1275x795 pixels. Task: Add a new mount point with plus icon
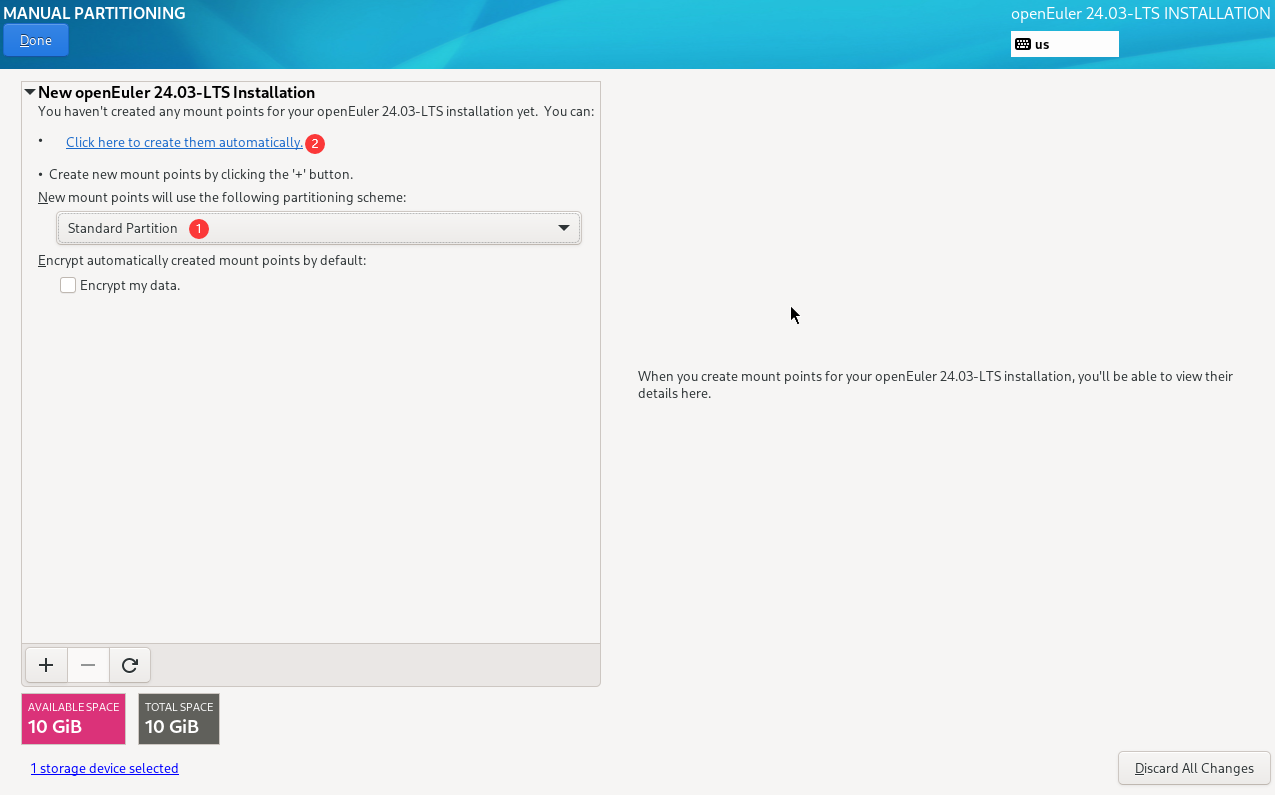point(45,665)
